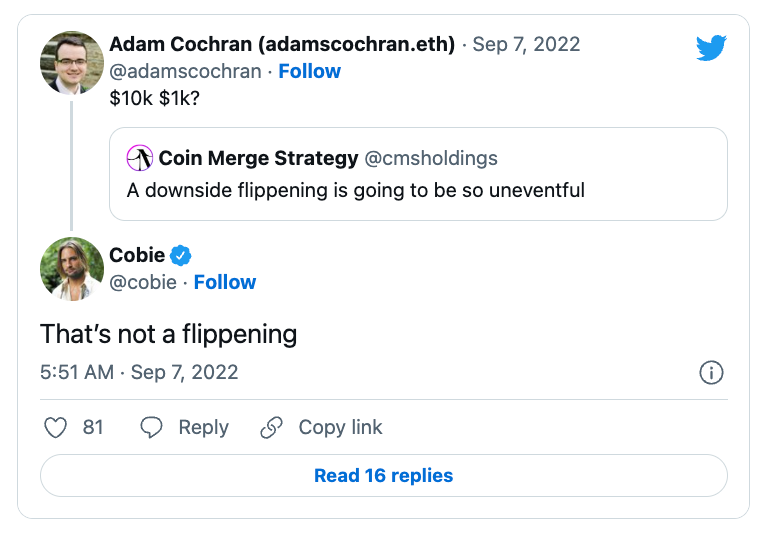768x534 pixels.
Task: Click the 81 likes count
Action: pyautogui.click(x=93, y=427)
